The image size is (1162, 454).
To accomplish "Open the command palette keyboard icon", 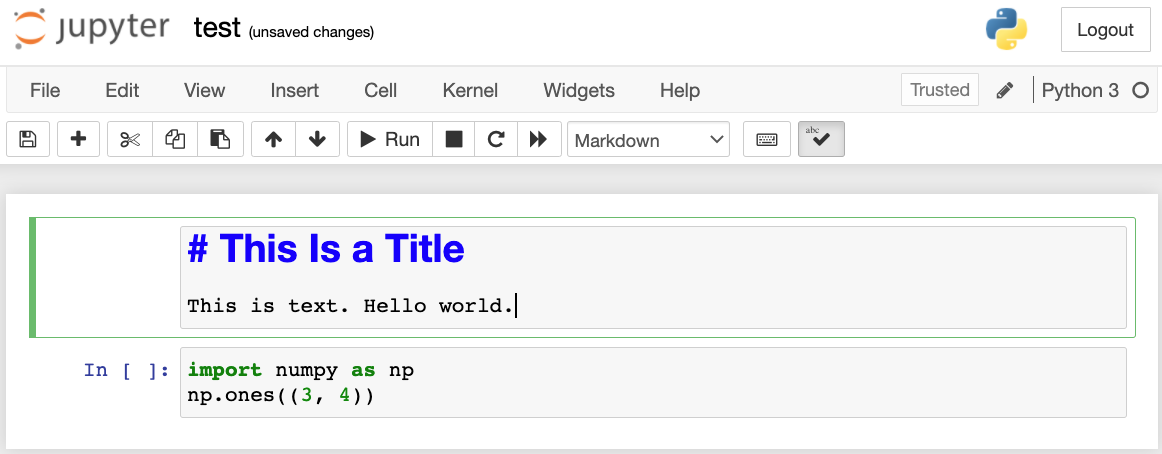I will pyautogui.click(x=767, y=140).
